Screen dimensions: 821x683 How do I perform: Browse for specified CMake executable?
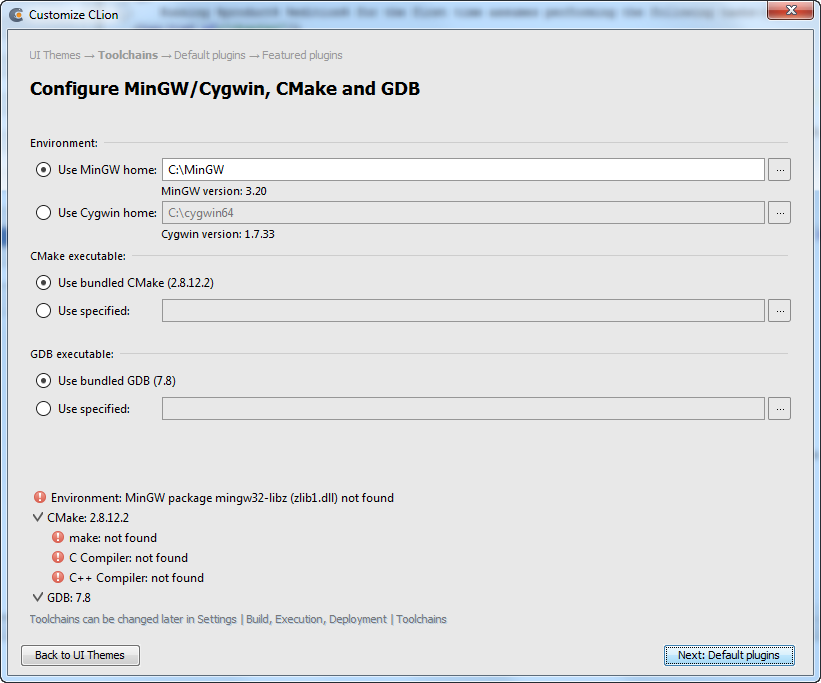(779, 311)
